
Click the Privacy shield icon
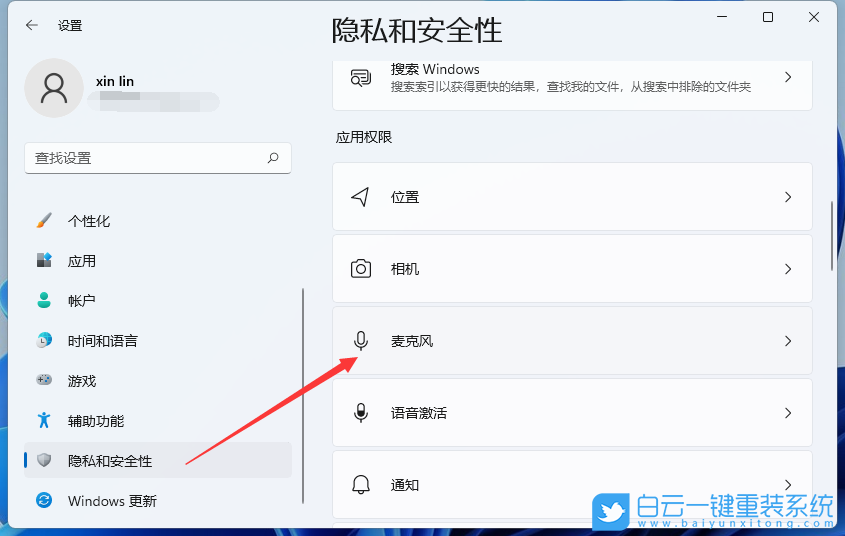click(x=44, y=460)
